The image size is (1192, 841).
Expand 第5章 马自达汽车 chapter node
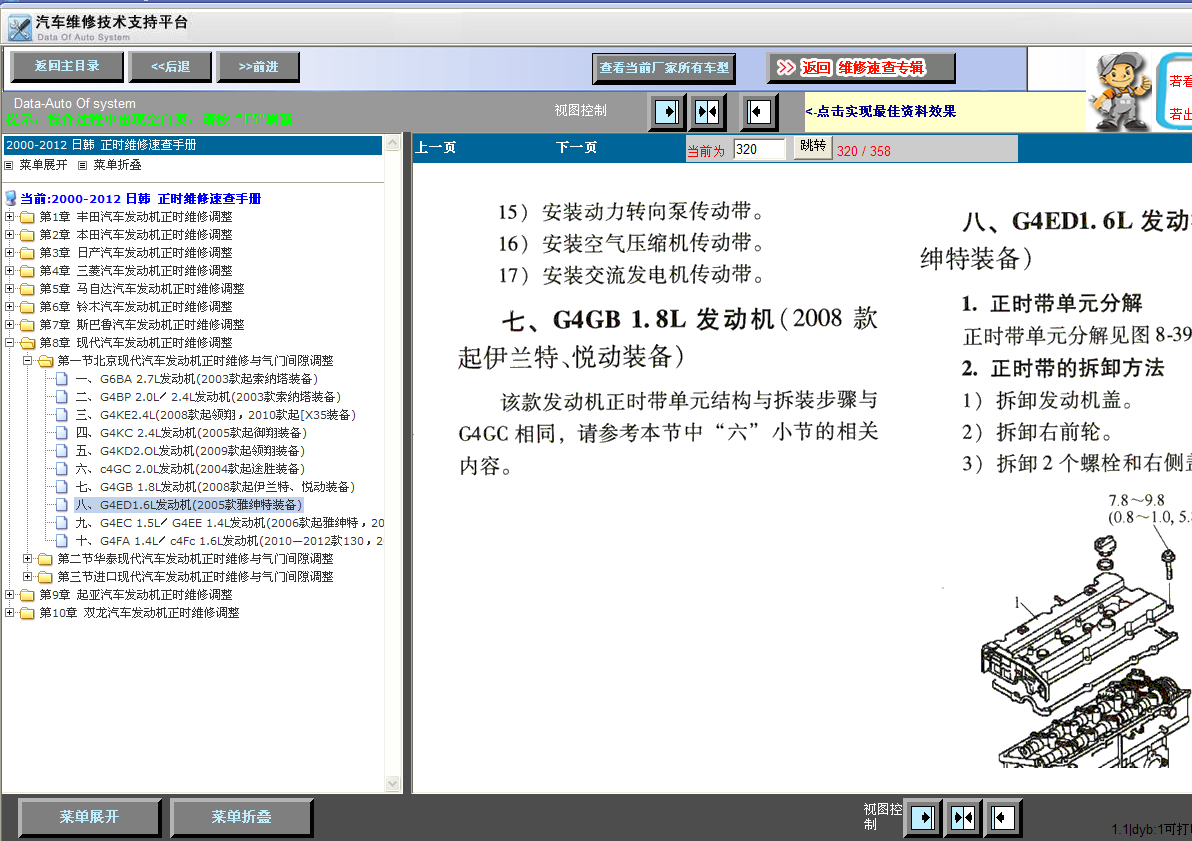coord(9,289)
